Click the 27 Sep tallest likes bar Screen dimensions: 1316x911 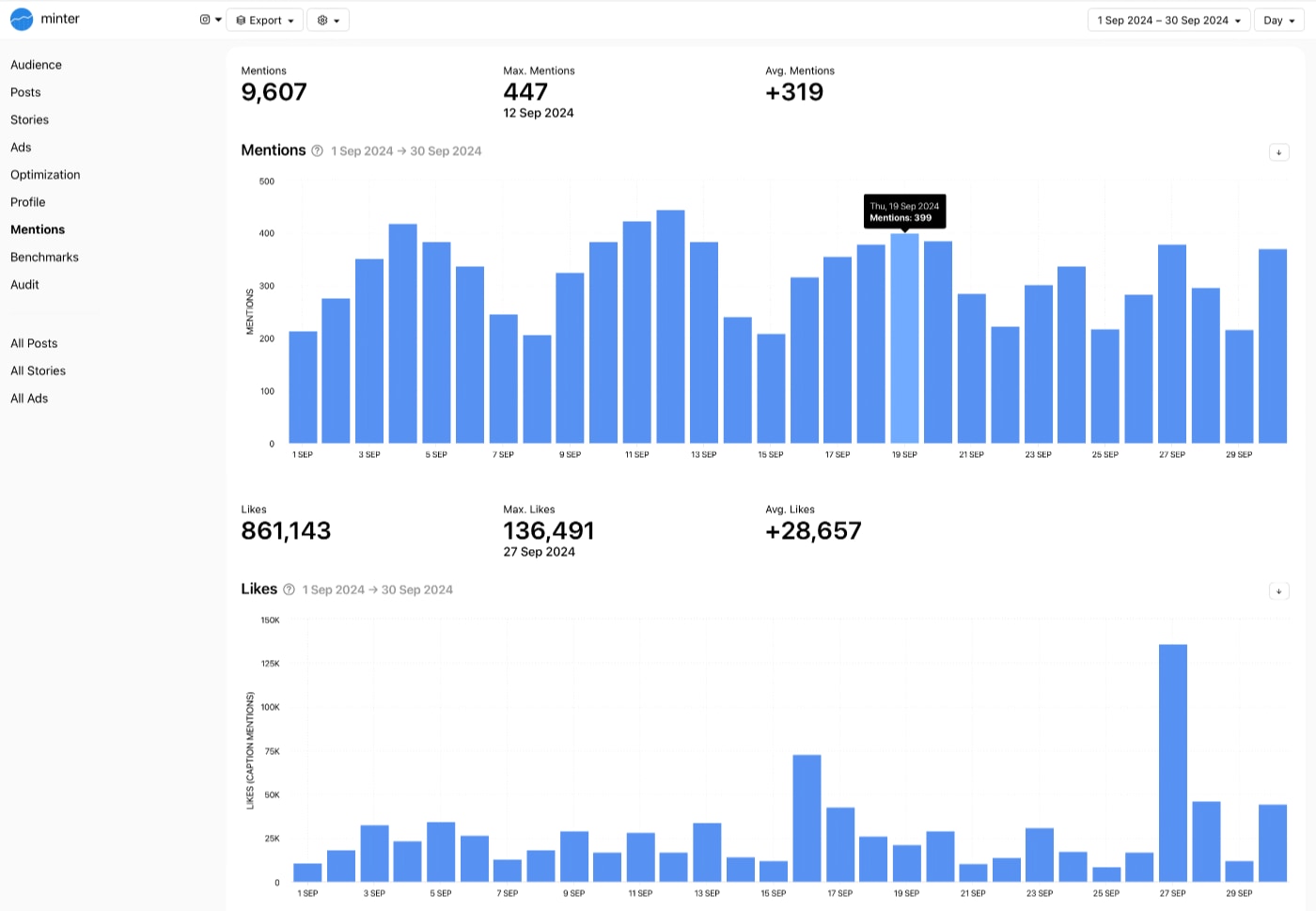coord(1172,762)
